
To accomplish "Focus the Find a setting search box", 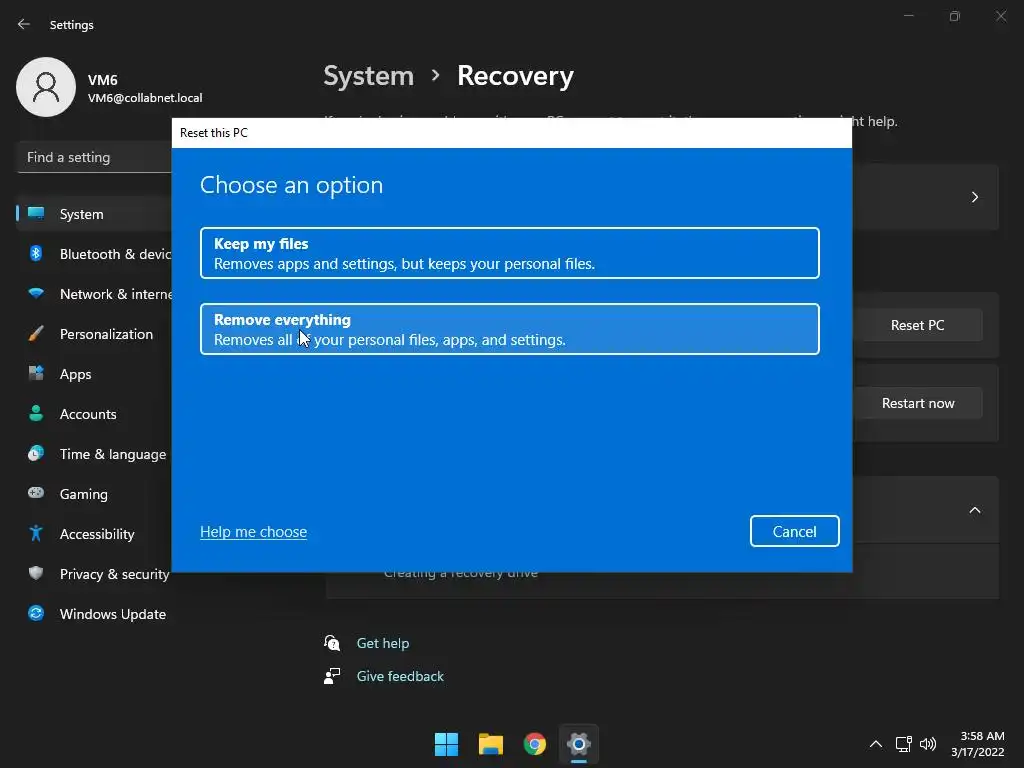I will (95, 157).
